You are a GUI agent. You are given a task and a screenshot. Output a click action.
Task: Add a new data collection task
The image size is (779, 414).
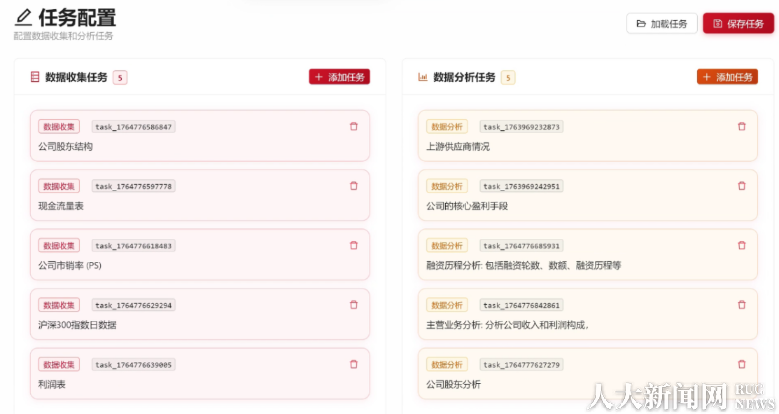click(339, 77)
